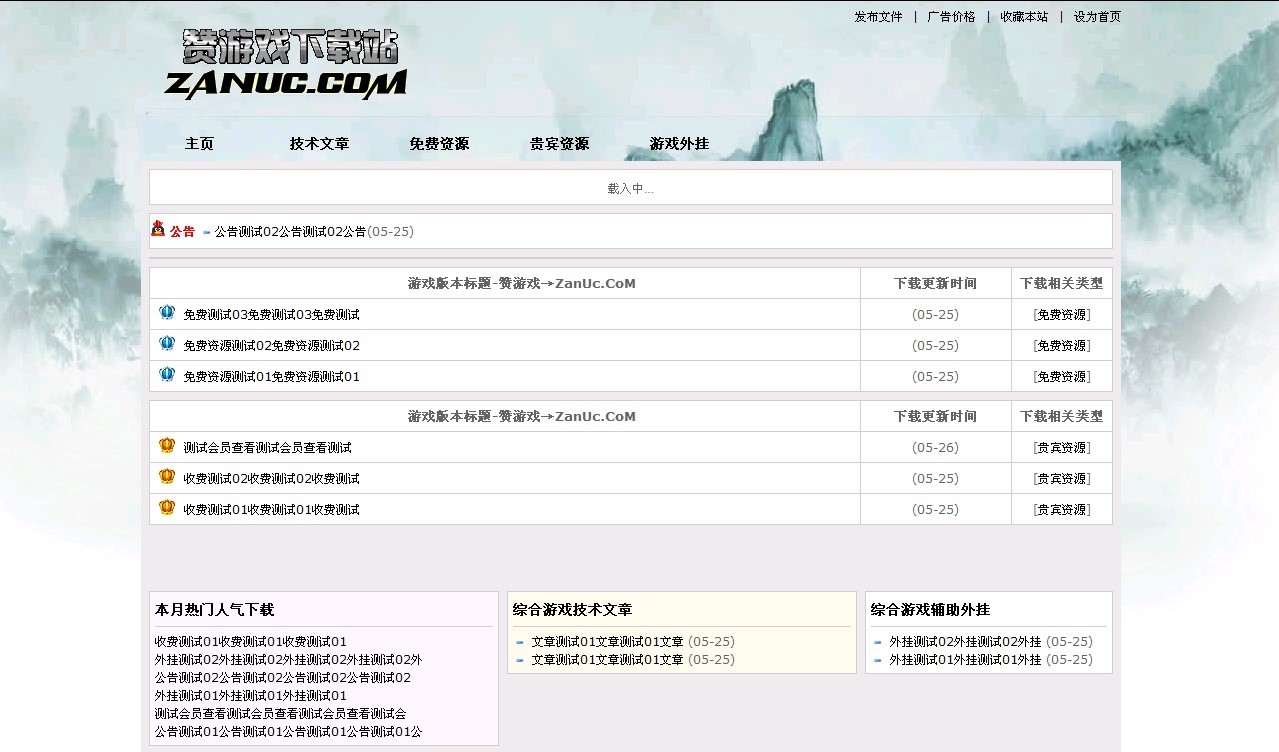Click the 载入中 loading banner area

pos(630,186)
